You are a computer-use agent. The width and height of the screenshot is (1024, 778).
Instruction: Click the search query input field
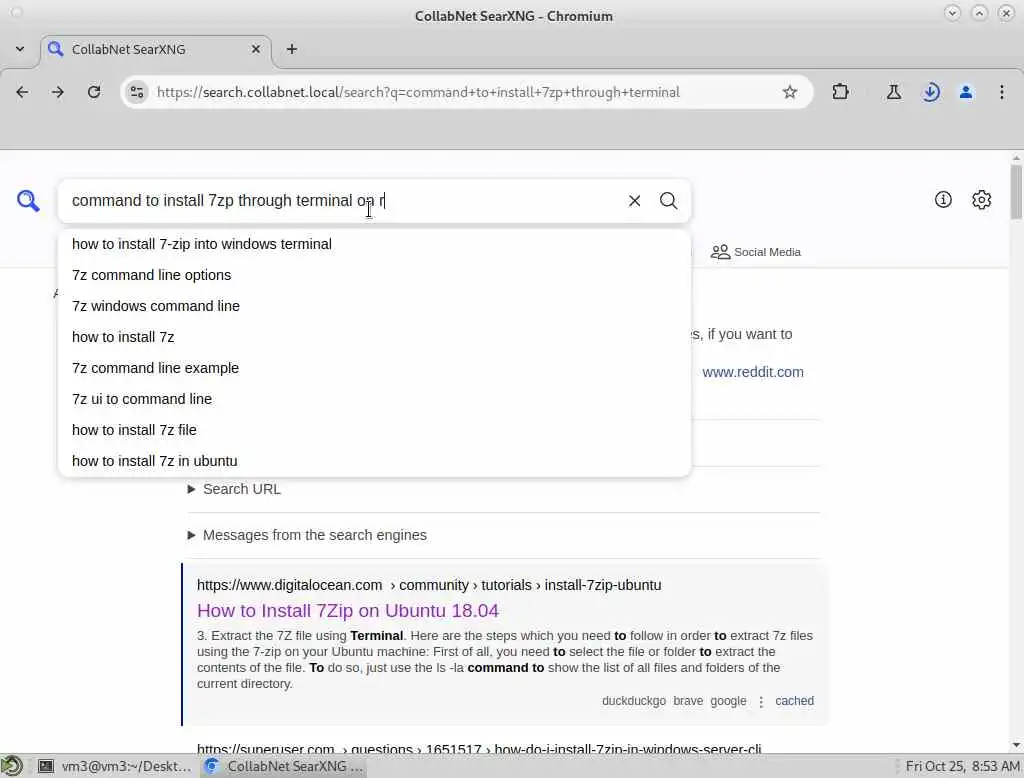coord(340,201)
